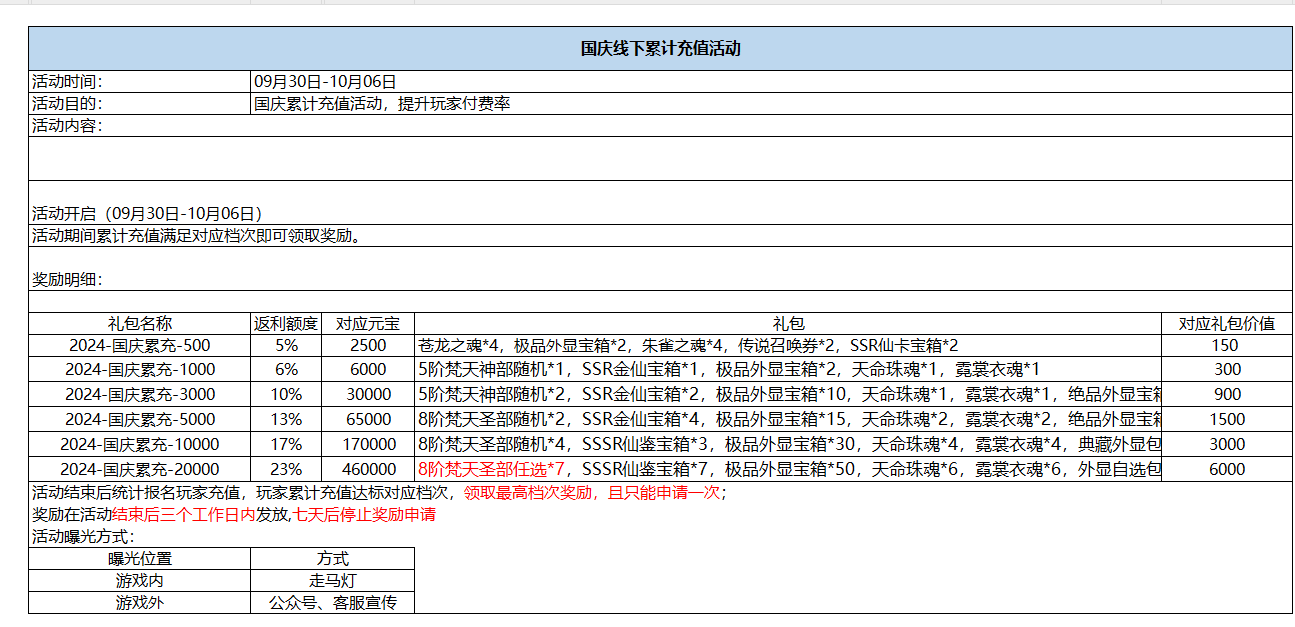Click the row starting 活动结束后统计报名玩家充值
The image size is (1295, 627).
coord(660,493)
